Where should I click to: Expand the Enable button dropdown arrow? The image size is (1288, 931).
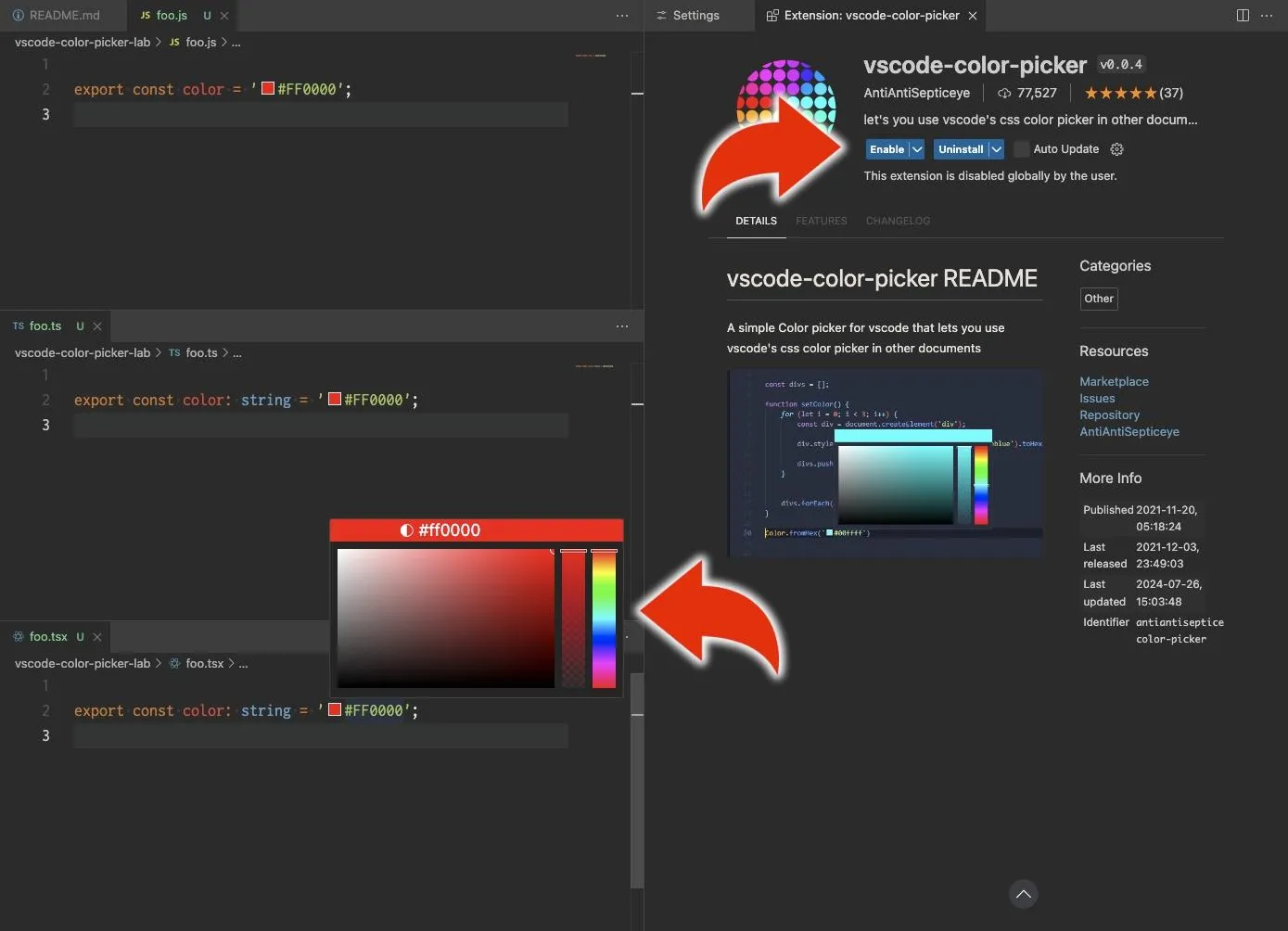917,149
